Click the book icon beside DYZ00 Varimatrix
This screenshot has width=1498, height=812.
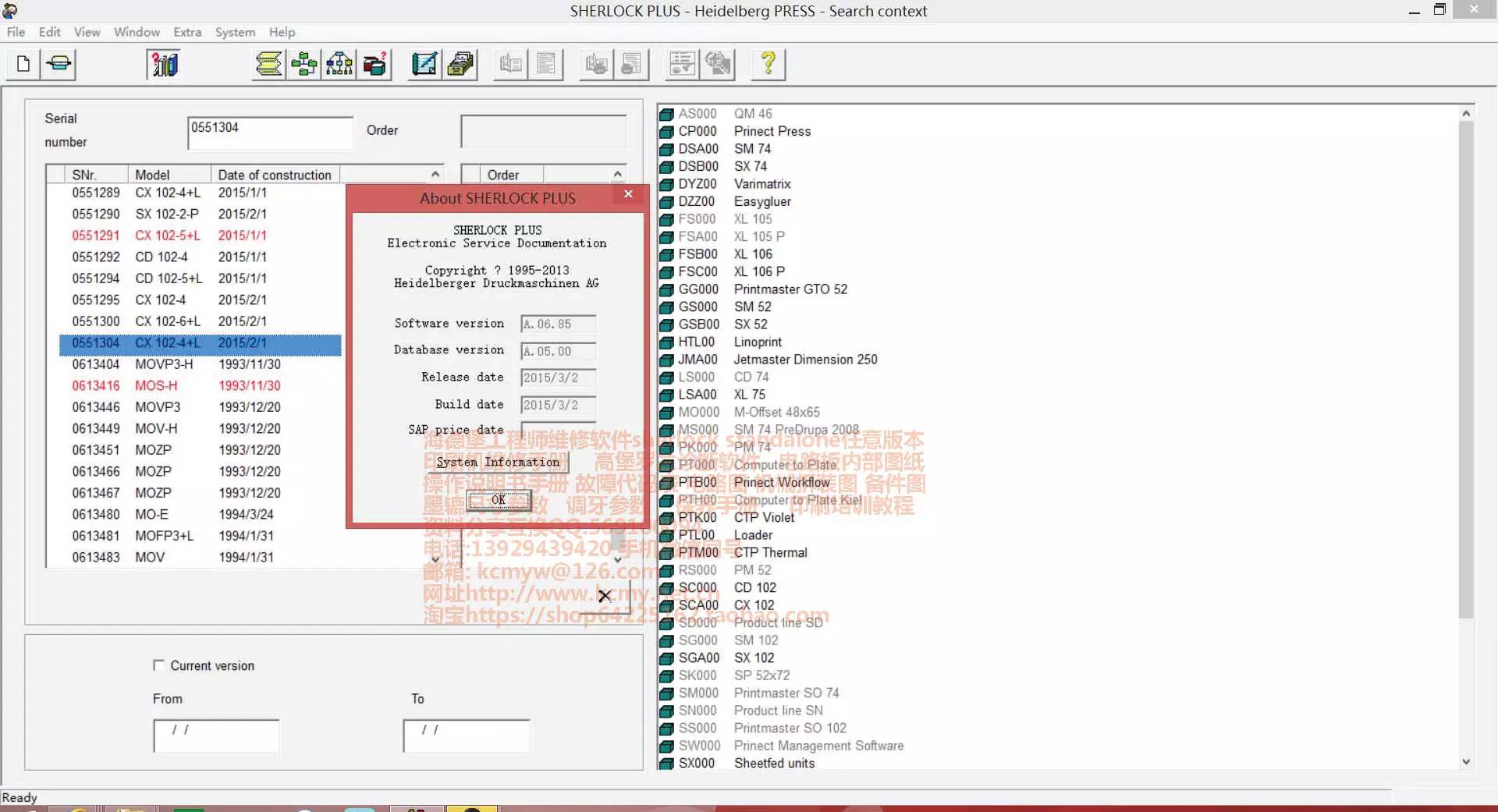click(x=666, y=184)
